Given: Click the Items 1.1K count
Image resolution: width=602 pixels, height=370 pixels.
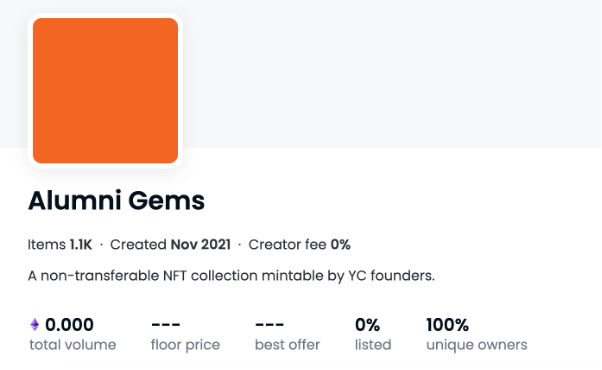Looking at the screenshot, I should pos(60,244).
